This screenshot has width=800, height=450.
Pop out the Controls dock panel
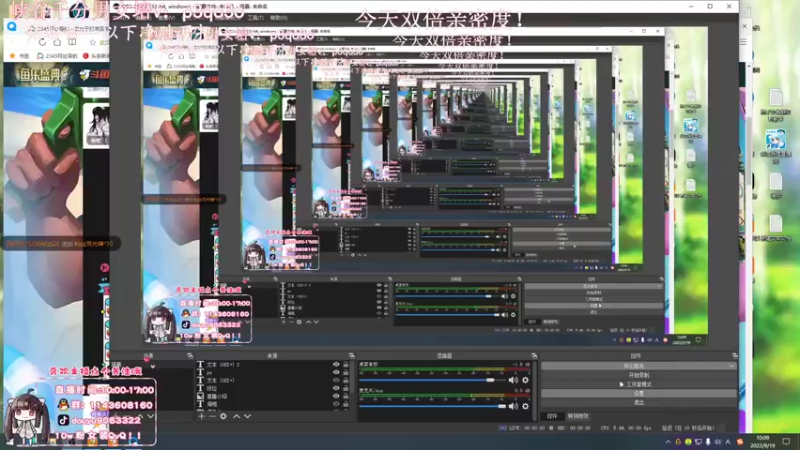pyautogui.click(x=735, y=356)
